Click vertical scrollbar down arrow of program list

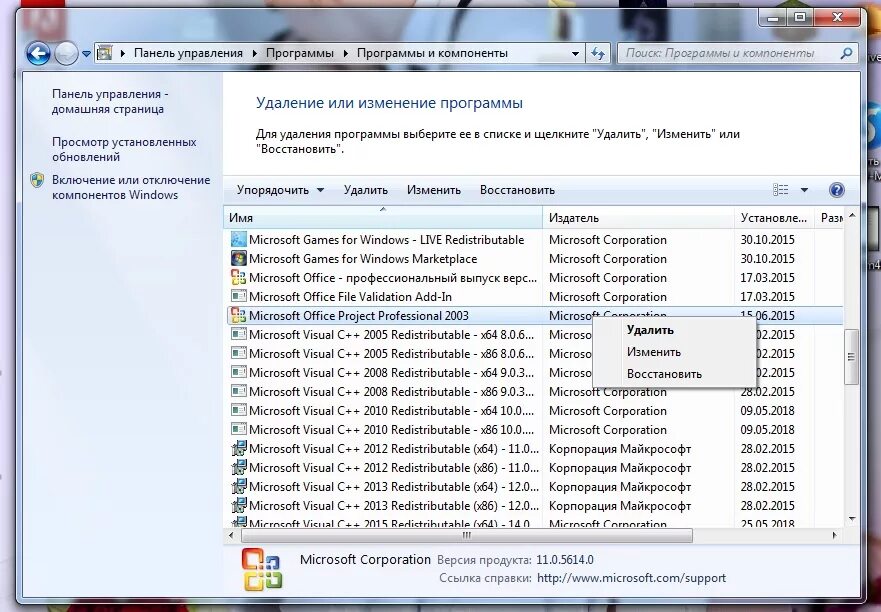tap(852, 519)
